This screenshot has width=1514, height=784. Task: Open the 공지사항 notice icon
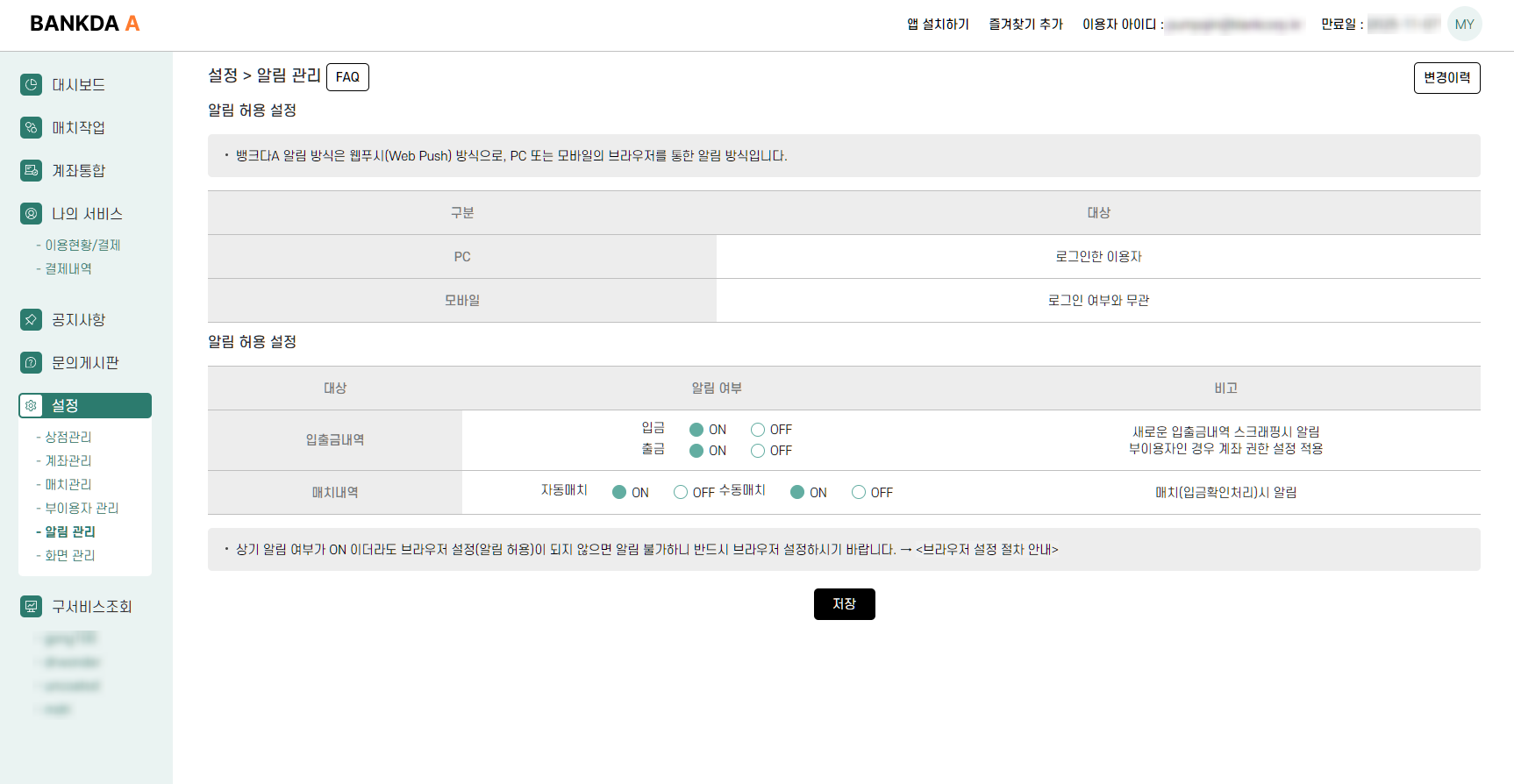[x=32, y=320]
